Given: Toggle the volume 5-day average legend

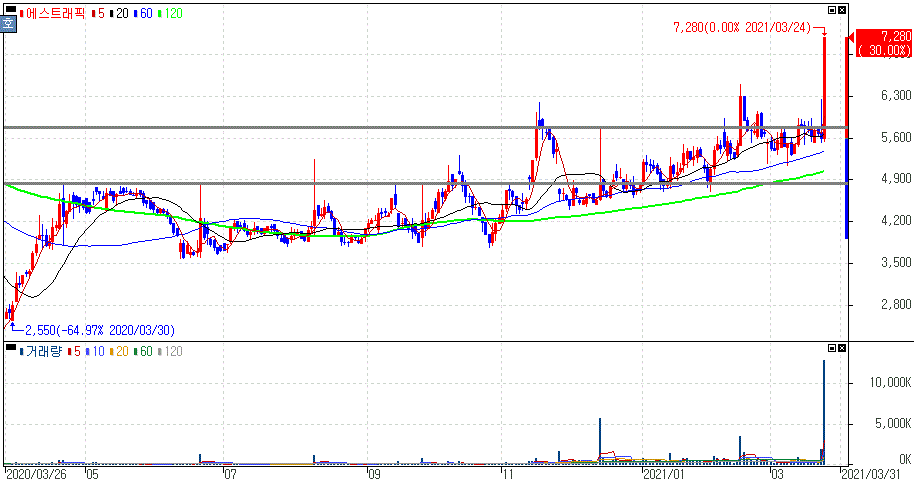Looking at the screenshot, I should click(74, 352).
